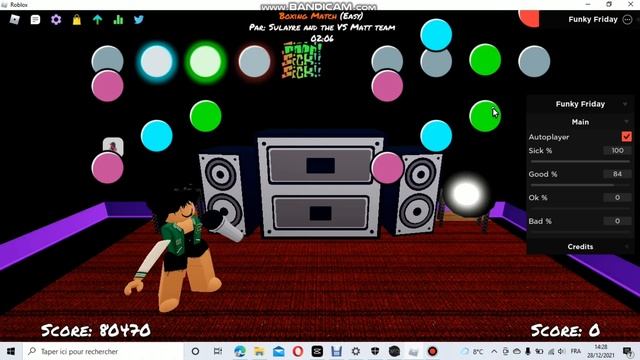Show hidden system tray icons
The height and width of the screenshot is (360, 640).
pyautogui.click(x=494, y=351)
